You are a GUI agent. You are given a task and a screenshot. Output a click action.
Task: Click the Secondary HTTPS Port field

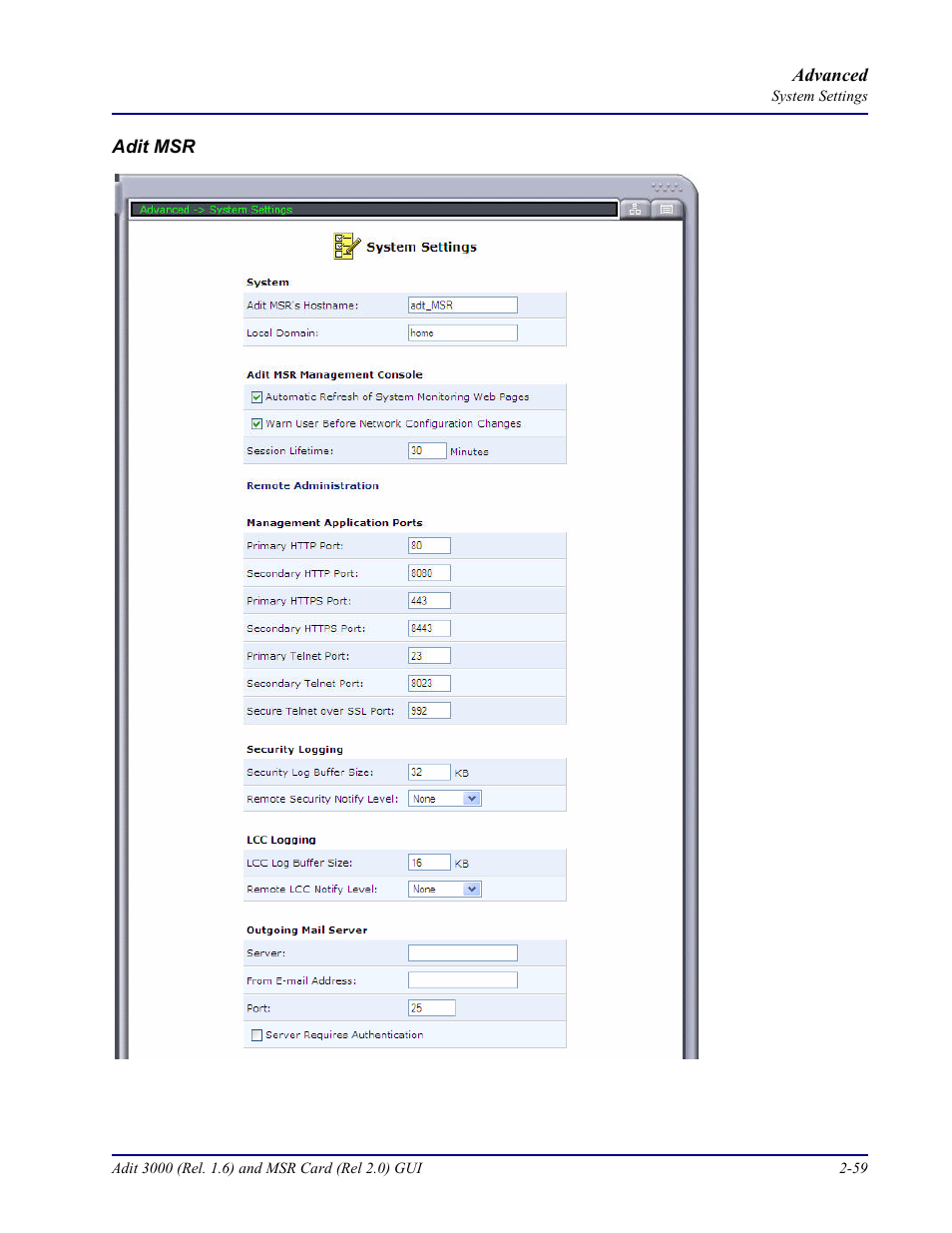coord(429,628)
